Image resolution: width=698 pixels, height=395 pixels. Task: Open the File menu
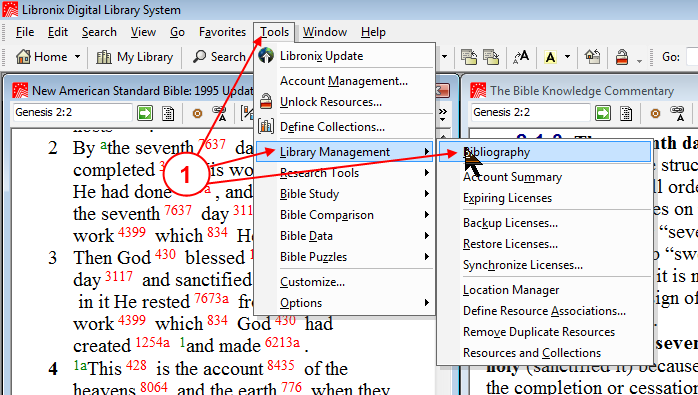click(x=25, y=32)
